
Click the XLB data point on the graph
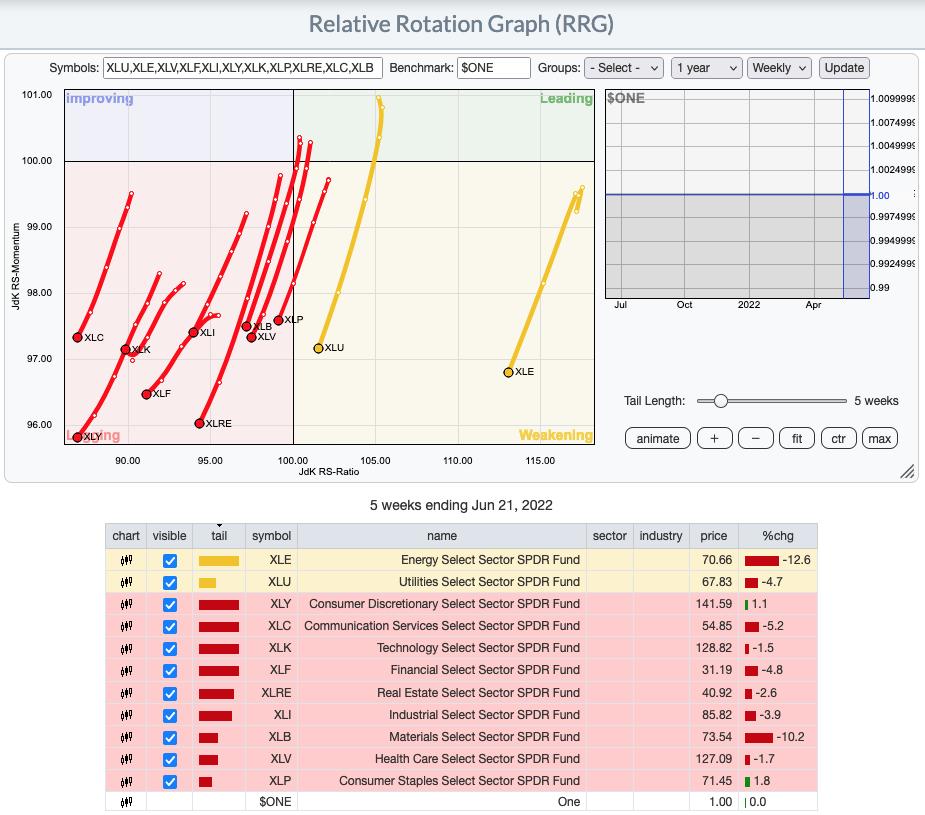[247, 326]
